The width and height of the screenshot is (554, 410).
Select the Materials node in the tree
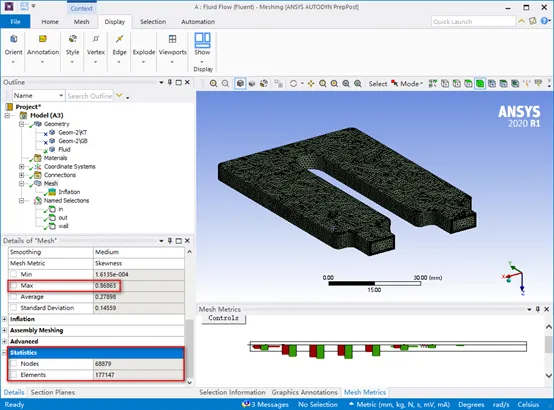pyautogui.click(x=55, y=158)
